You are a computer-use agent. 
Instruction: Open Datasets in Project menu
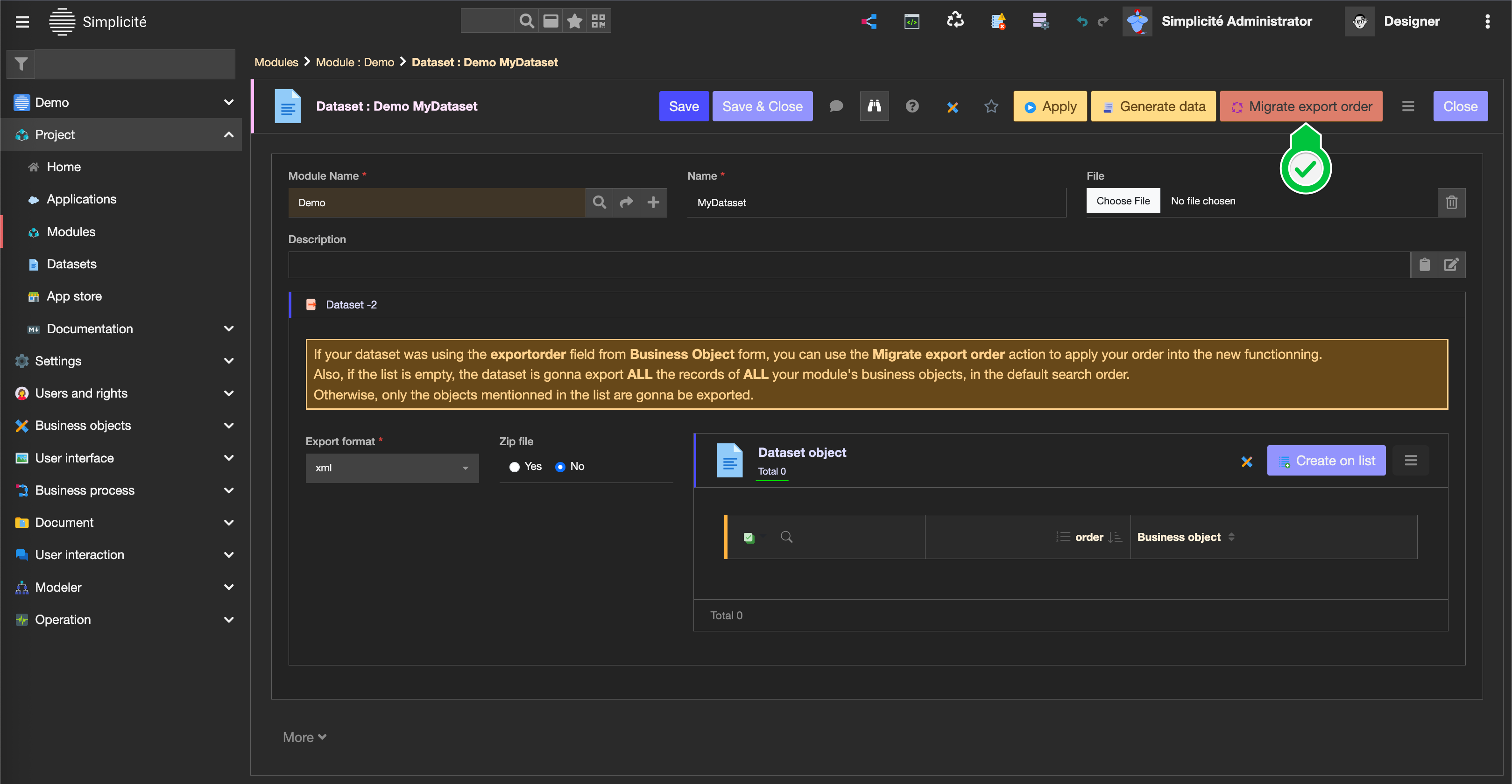[71, 264]
